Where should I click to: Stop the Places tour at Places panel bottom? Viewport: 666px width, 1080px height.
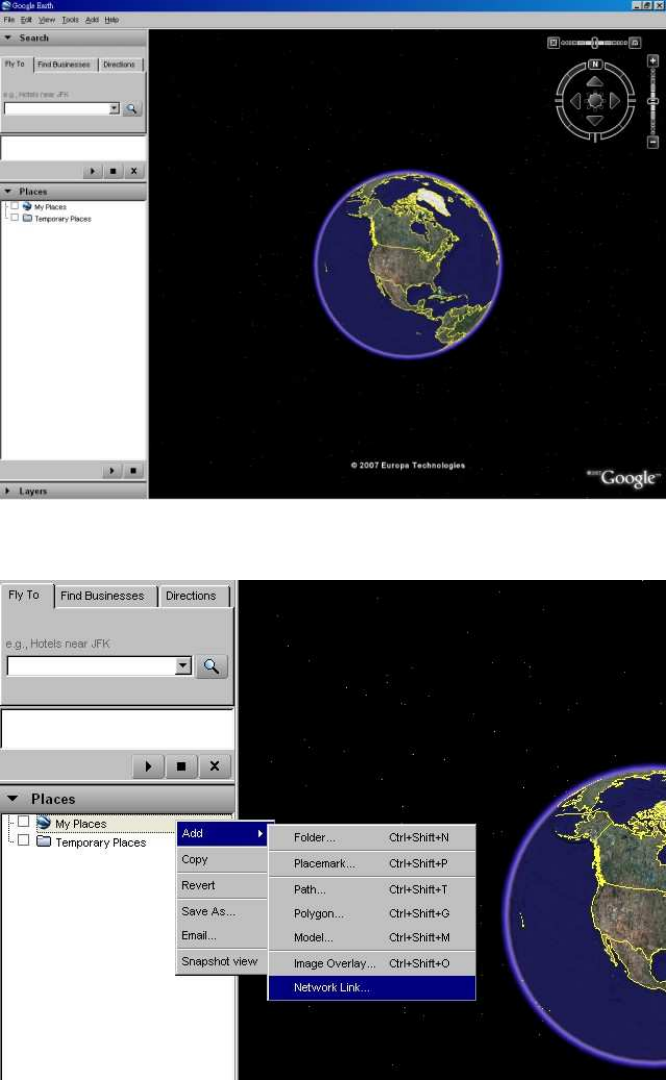point(133,471)
